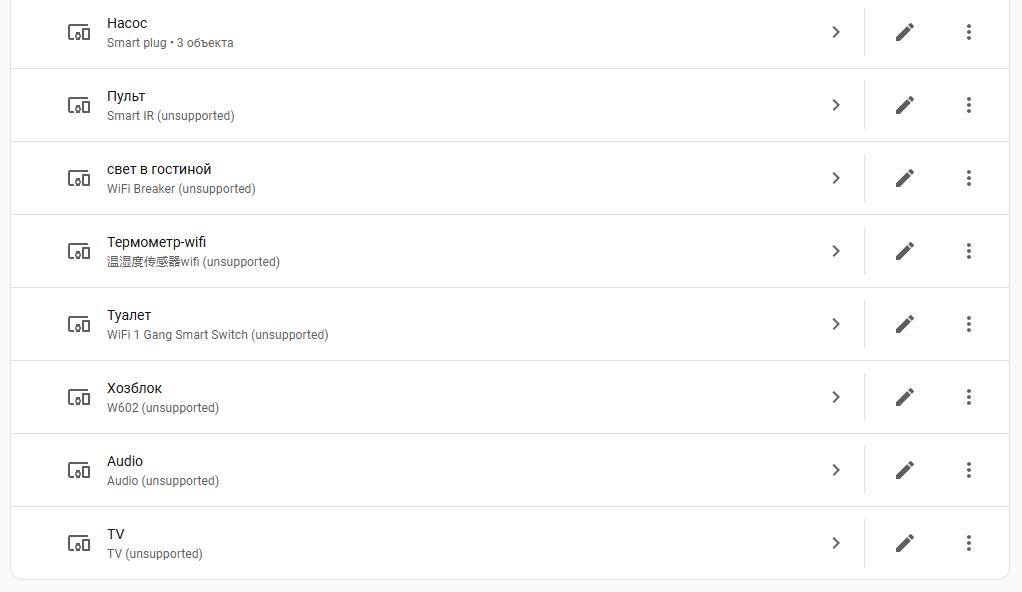Edit the Насос device with pencil icon
Screen dimensions: 1022x592
click(x=905, y=32)
